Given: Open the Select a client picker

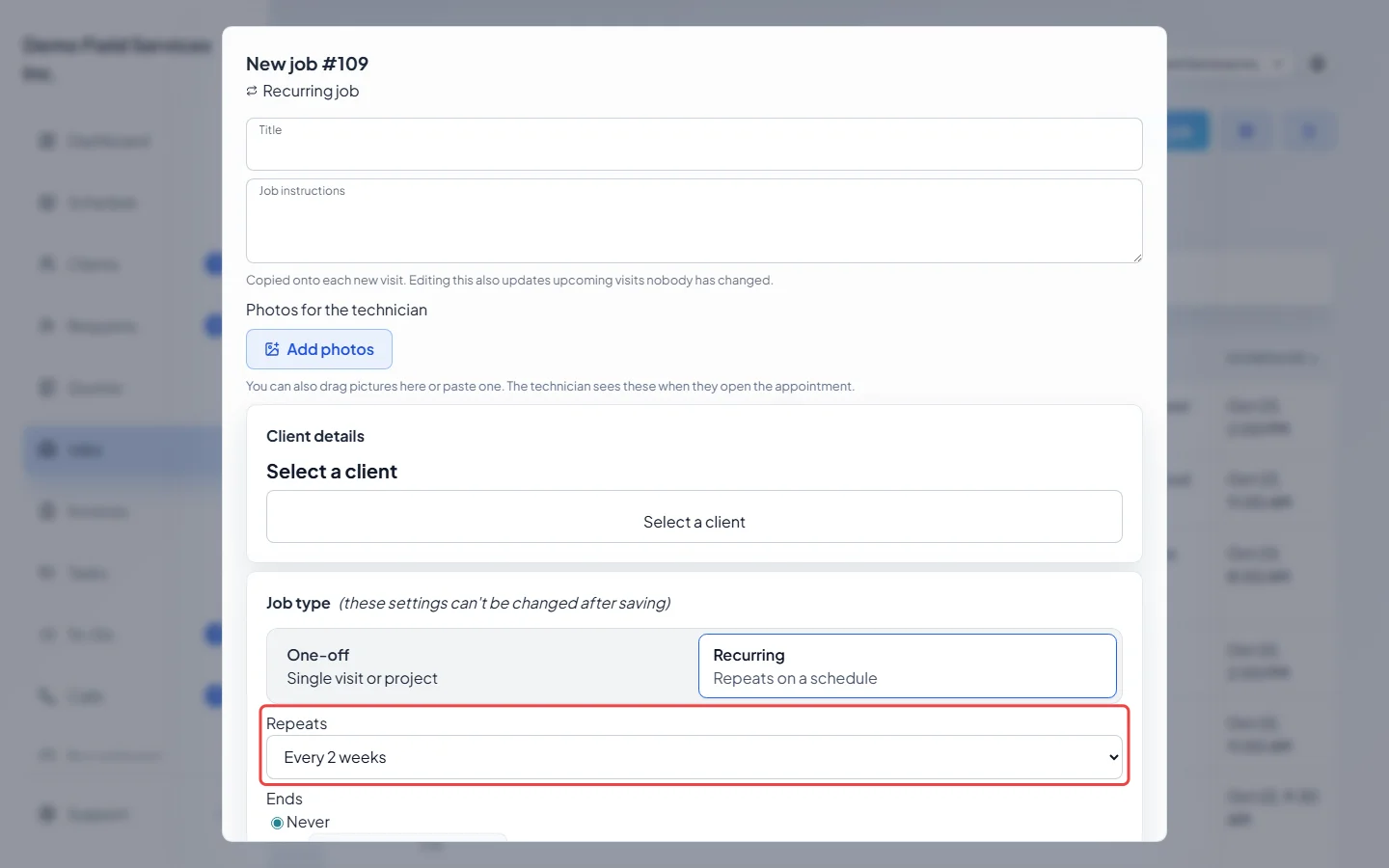Looking at the screenshot, I should tap(694, 517).
